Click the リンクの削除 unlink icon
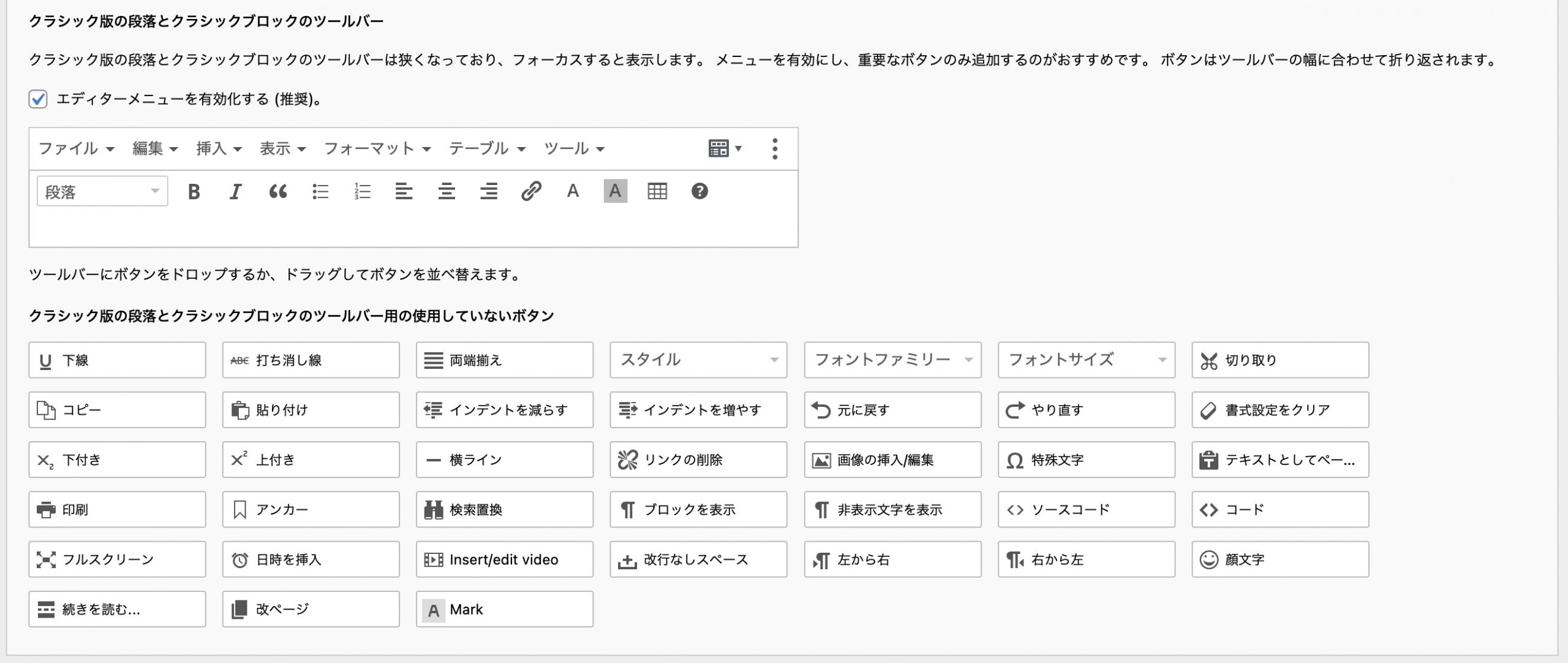Screen dimensions: 1568x663 point(627,460)
